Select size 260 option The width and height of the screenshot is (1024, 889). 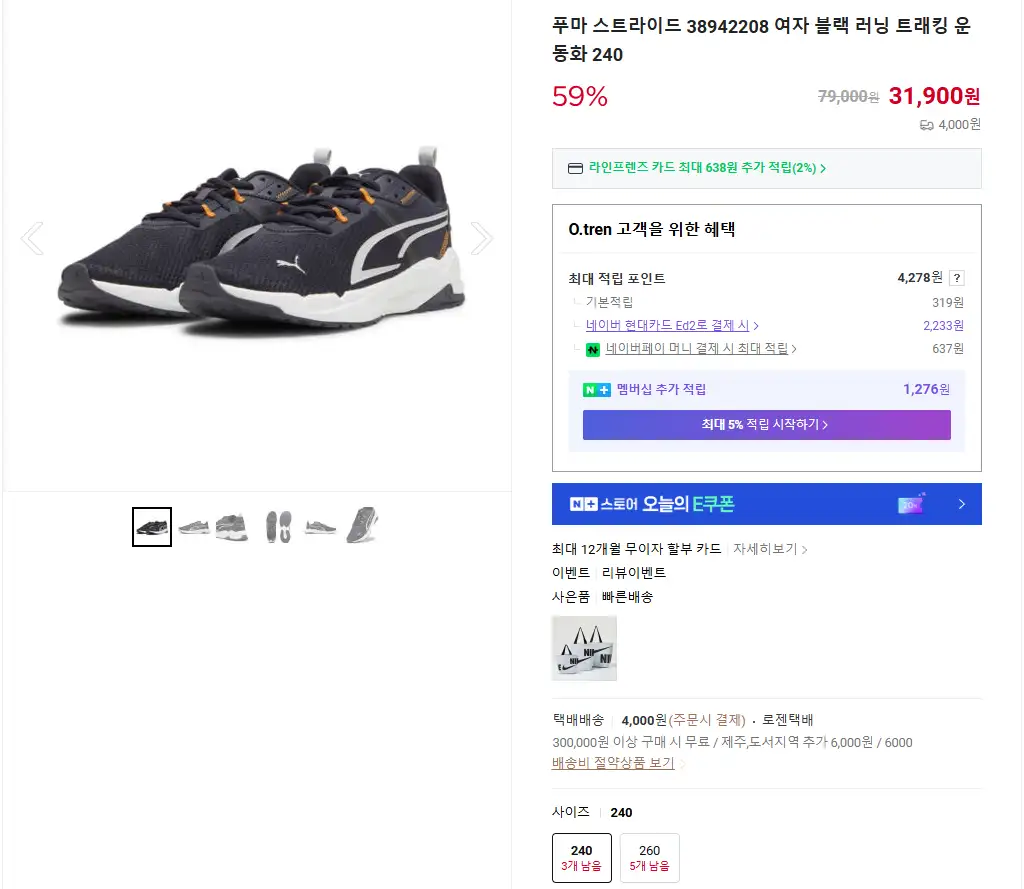click(649, 857)
